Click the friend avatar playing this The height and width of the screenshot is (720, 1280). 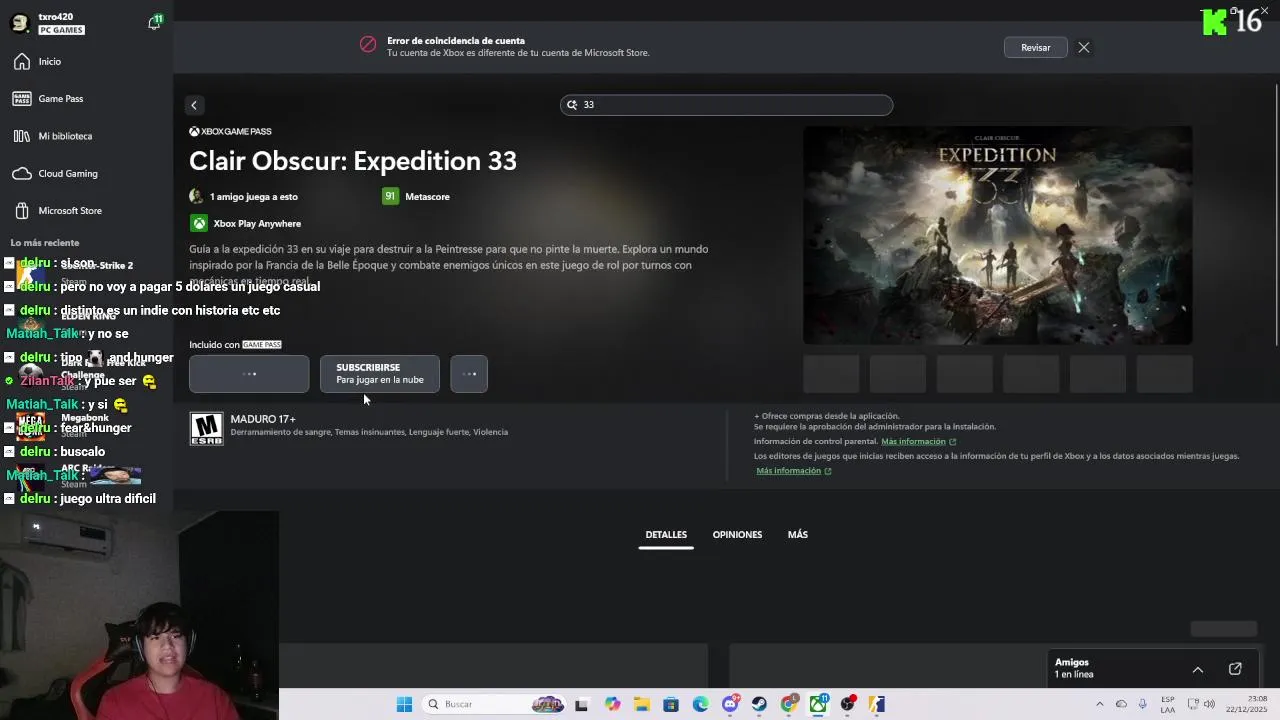tap(197, 197)
